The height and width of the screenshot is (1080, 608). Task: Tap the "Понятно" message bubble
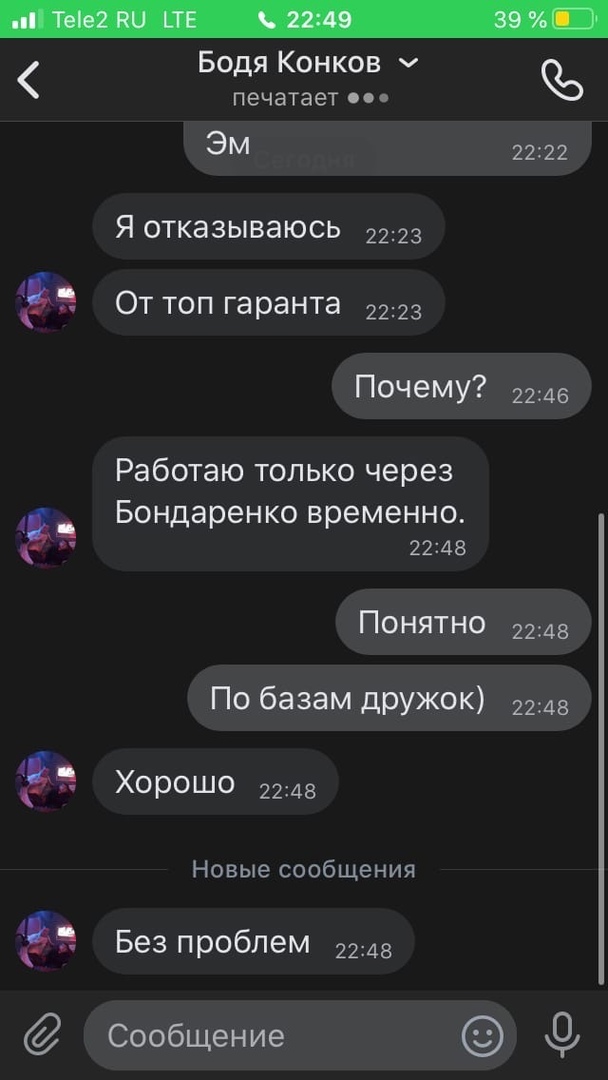click(463, 622)
